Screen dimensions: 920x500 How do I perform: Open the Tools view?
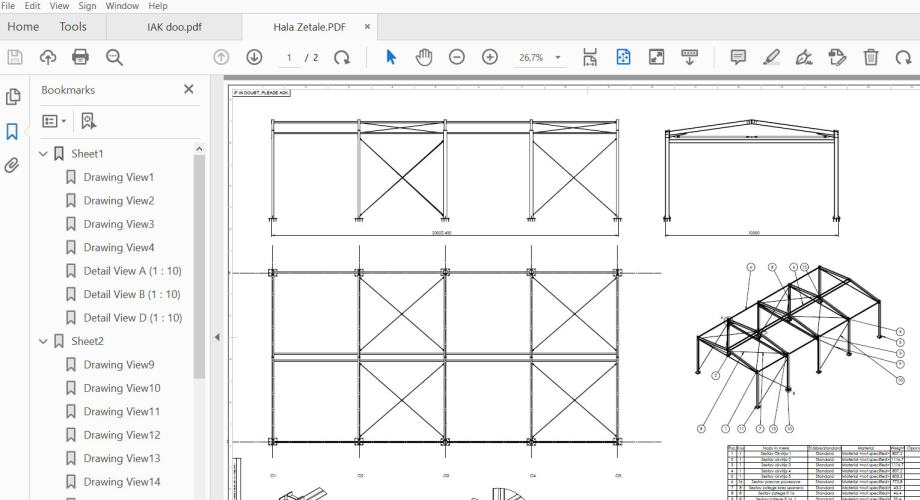[73, 27]
